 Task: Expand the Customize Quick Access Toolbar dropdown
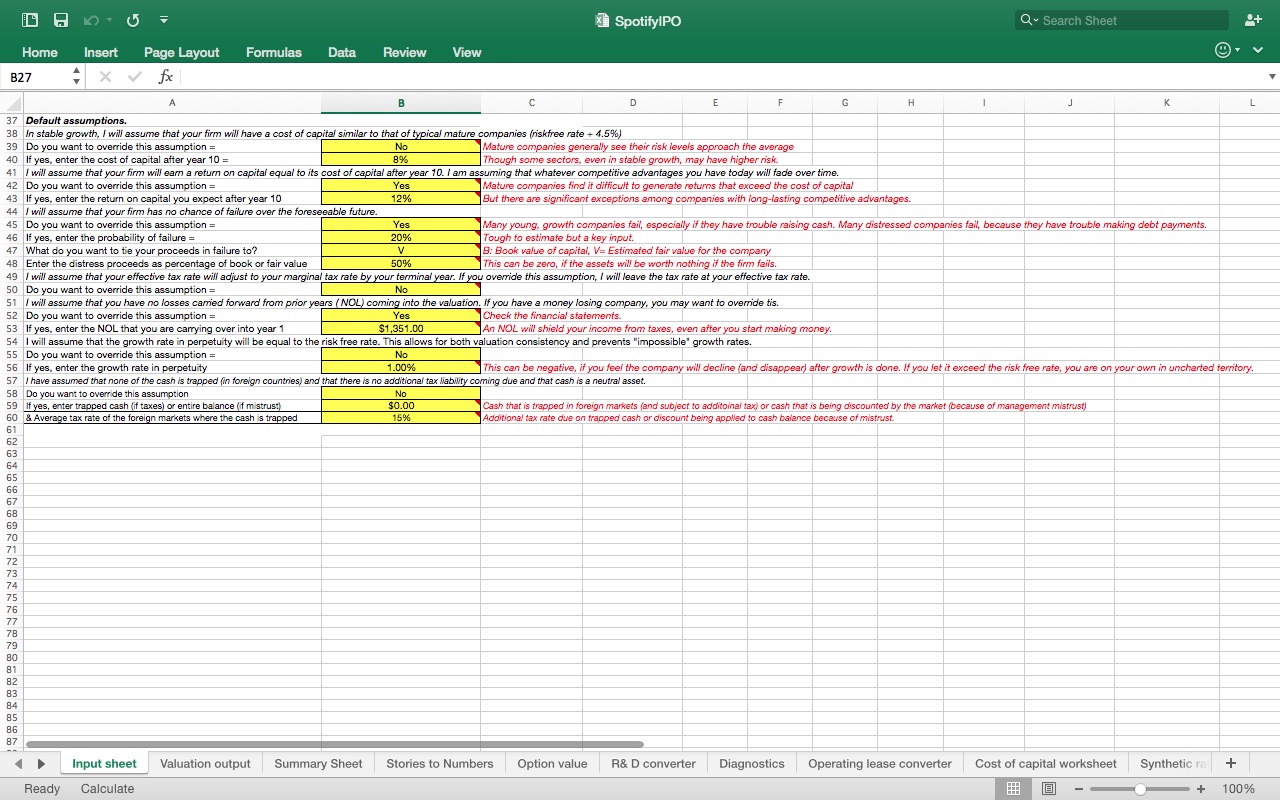click(x=163, y=19)
